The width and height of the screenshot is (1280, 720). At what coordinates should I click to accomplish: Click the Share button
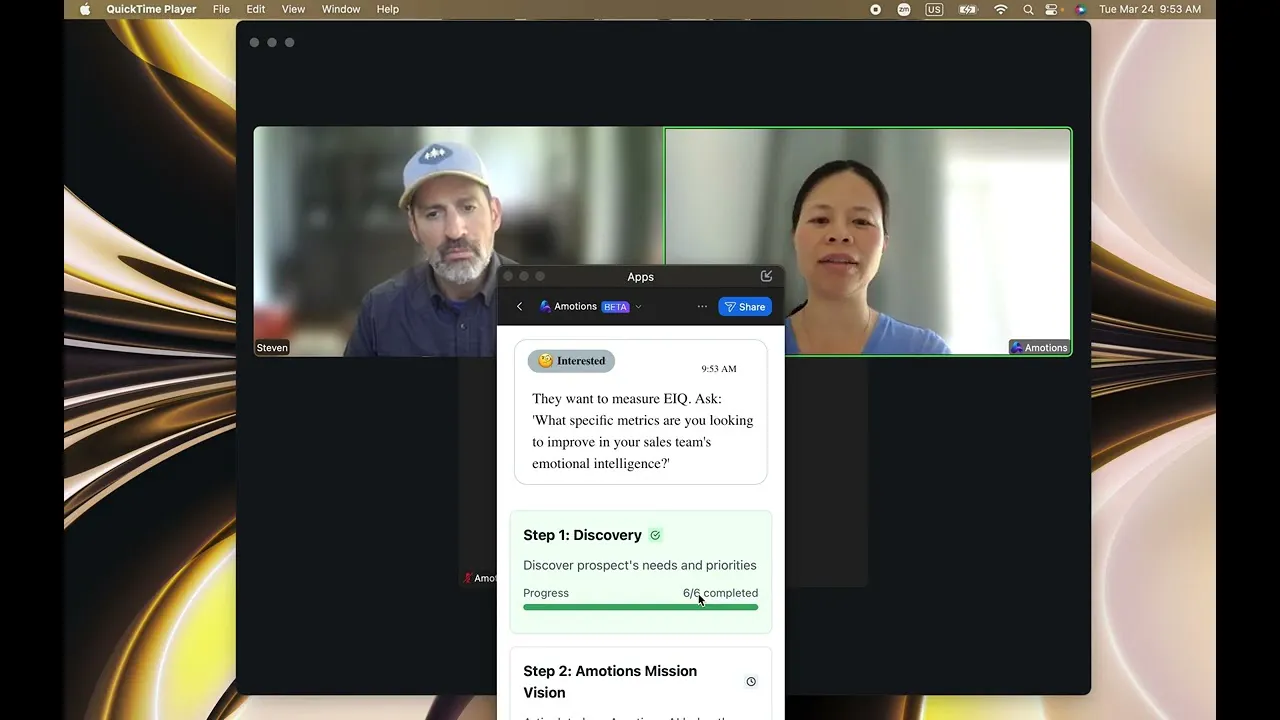[x=745, y=307]
